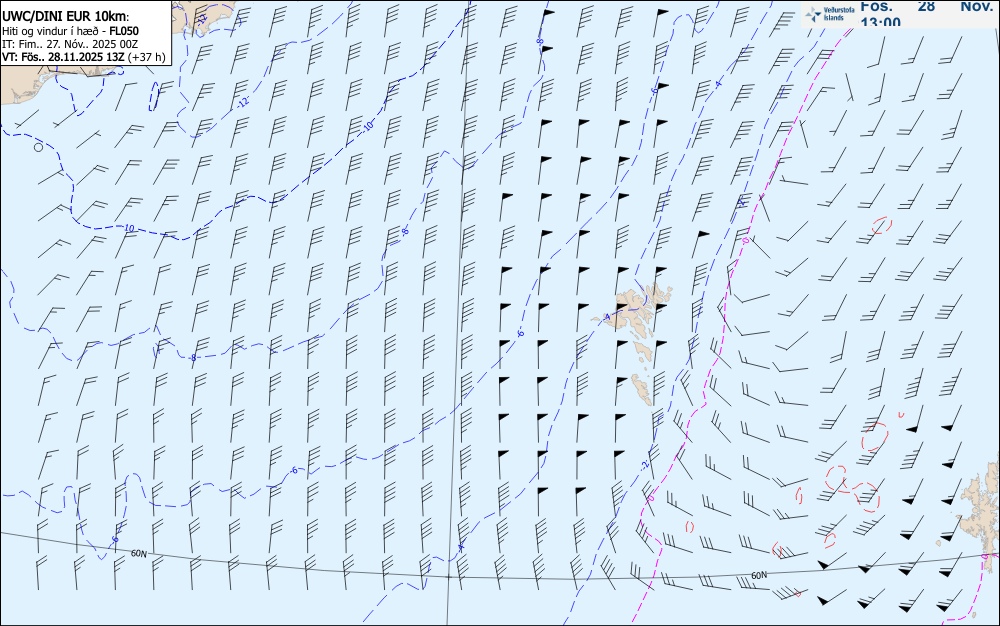Click the 'IT: Fim.. 27. Nóv.. 2025 00Z' line

70,44
